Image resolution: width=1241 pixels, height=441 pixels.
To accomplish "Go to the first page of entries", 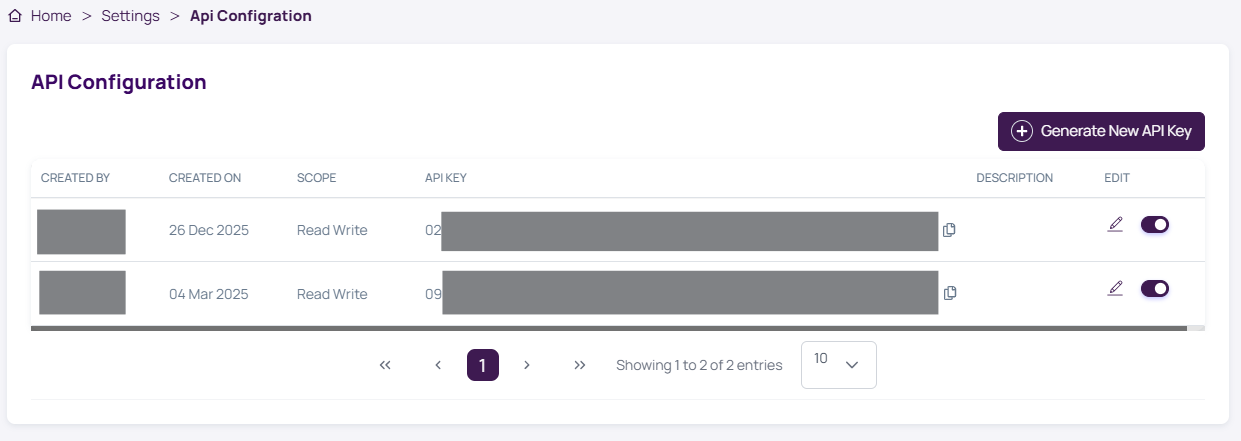I will click(x=385, y=365).
